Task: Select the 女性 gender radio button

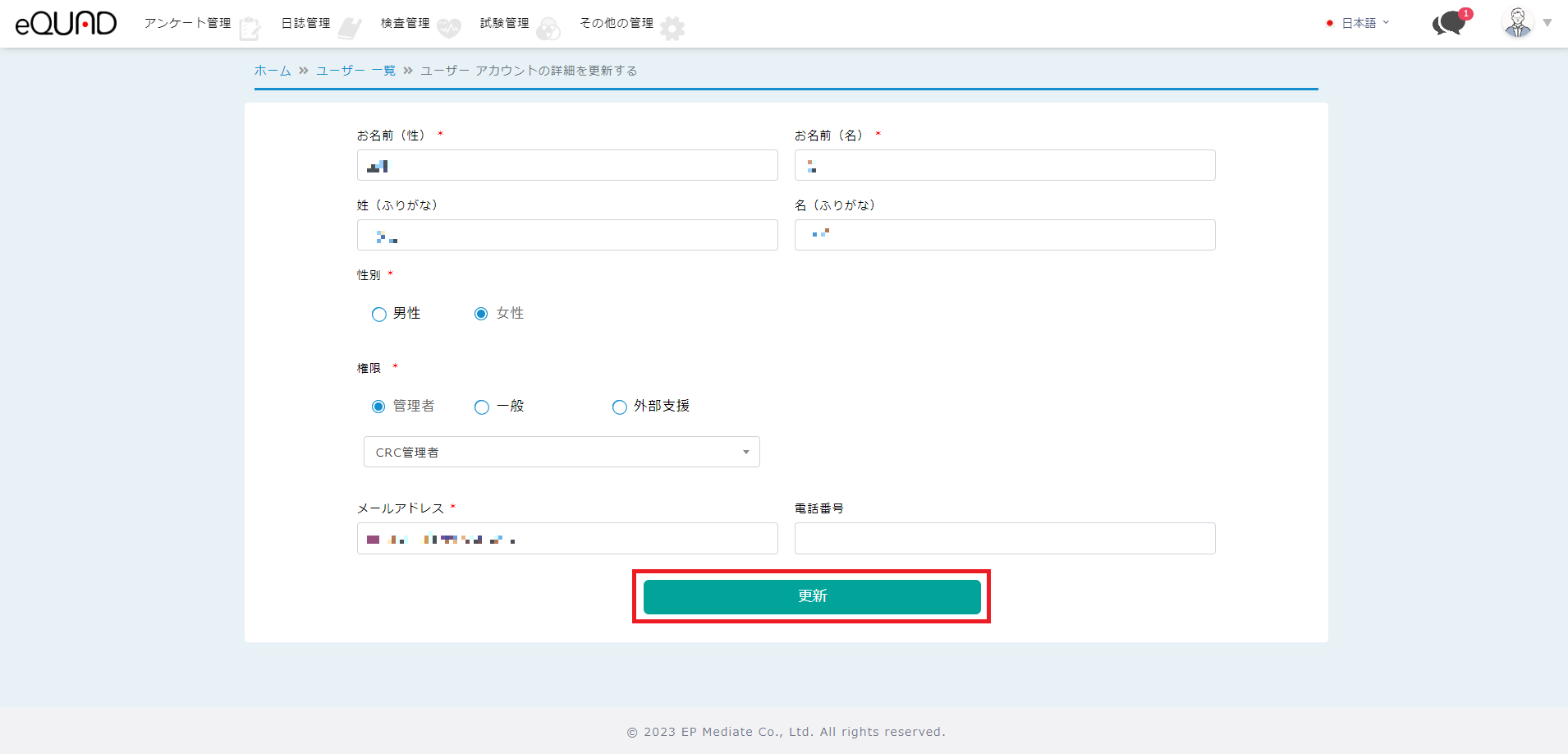Action: tap(481, 315)
